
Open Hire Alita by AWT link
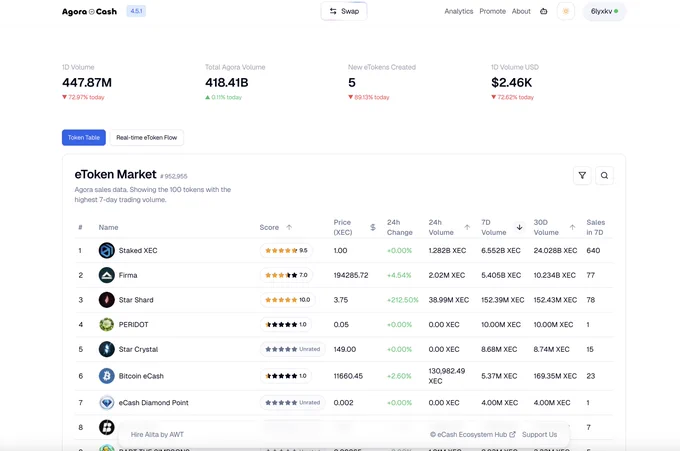click(157, 435)
